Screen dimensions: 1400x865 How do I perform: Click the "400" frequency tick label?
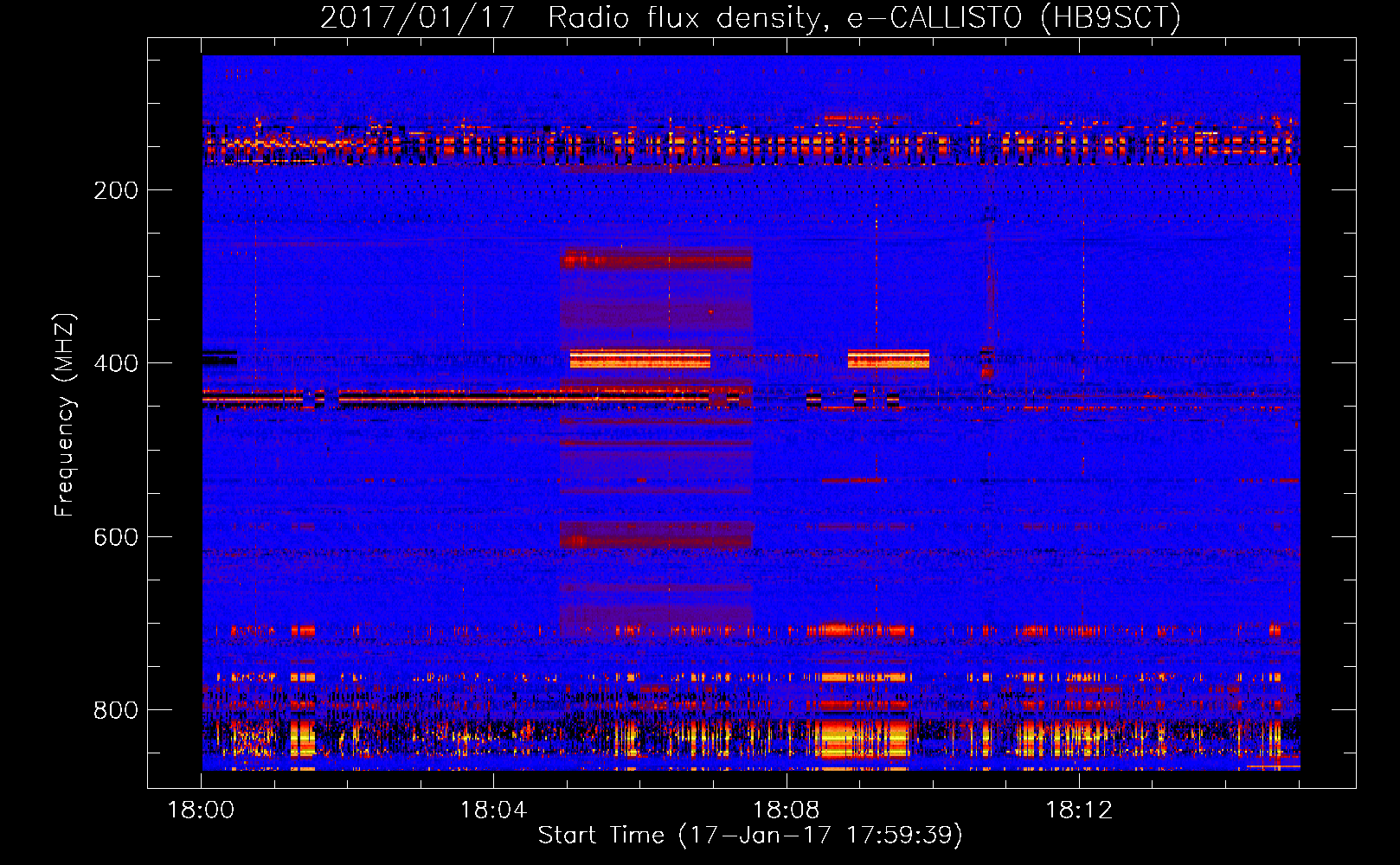coord(116,363)
